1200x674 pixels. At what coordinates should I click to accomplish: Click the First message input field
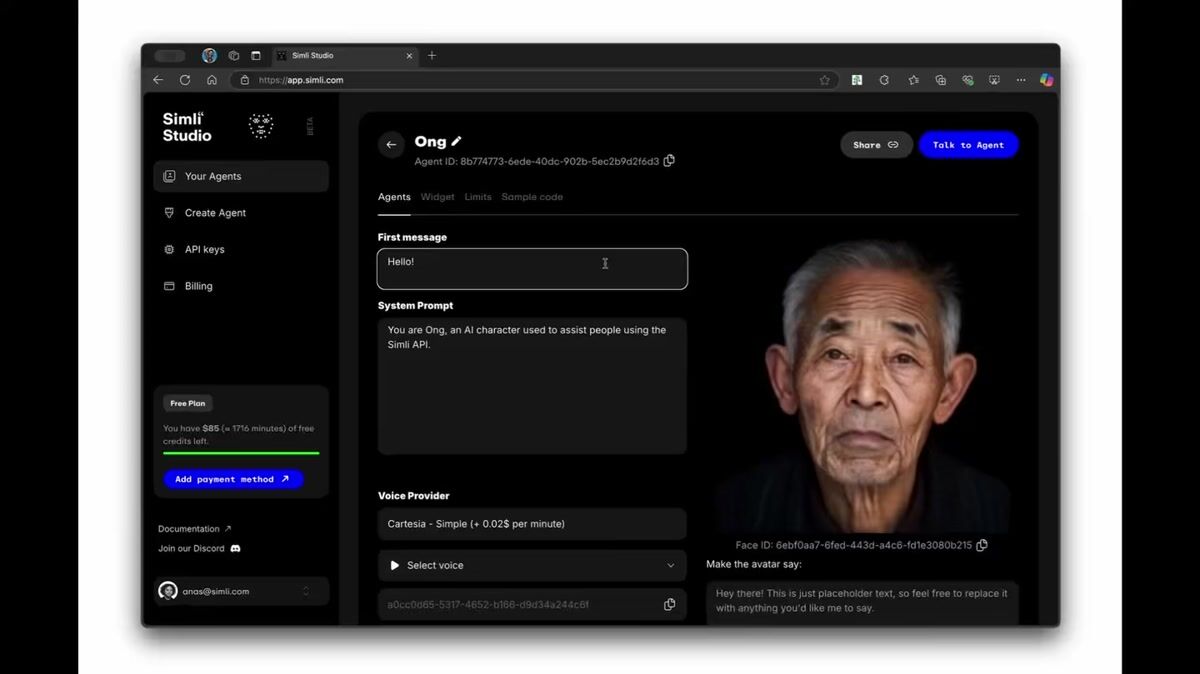tap(532, 269)
